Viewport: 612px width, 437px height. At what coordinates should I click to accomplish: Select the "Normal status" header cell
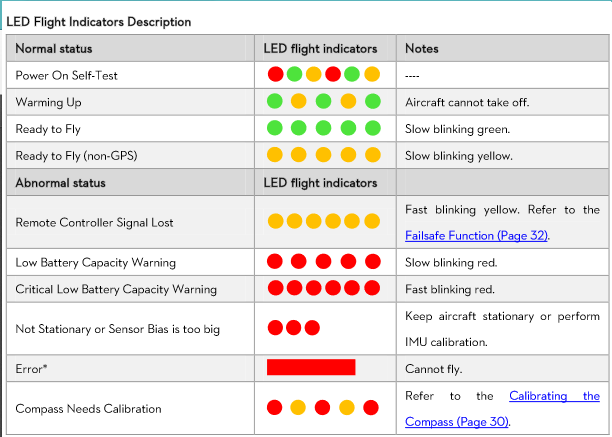(54, 48)
